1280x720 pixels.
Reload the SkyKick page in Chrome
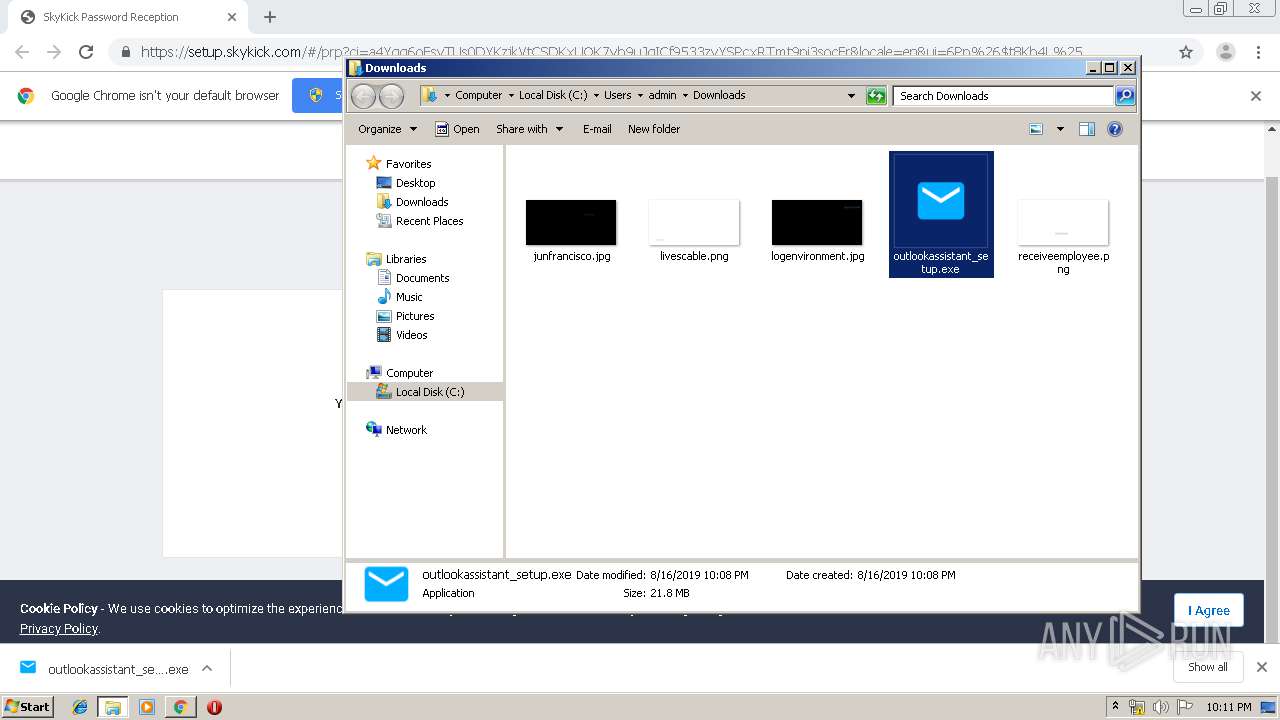point(86,52)
